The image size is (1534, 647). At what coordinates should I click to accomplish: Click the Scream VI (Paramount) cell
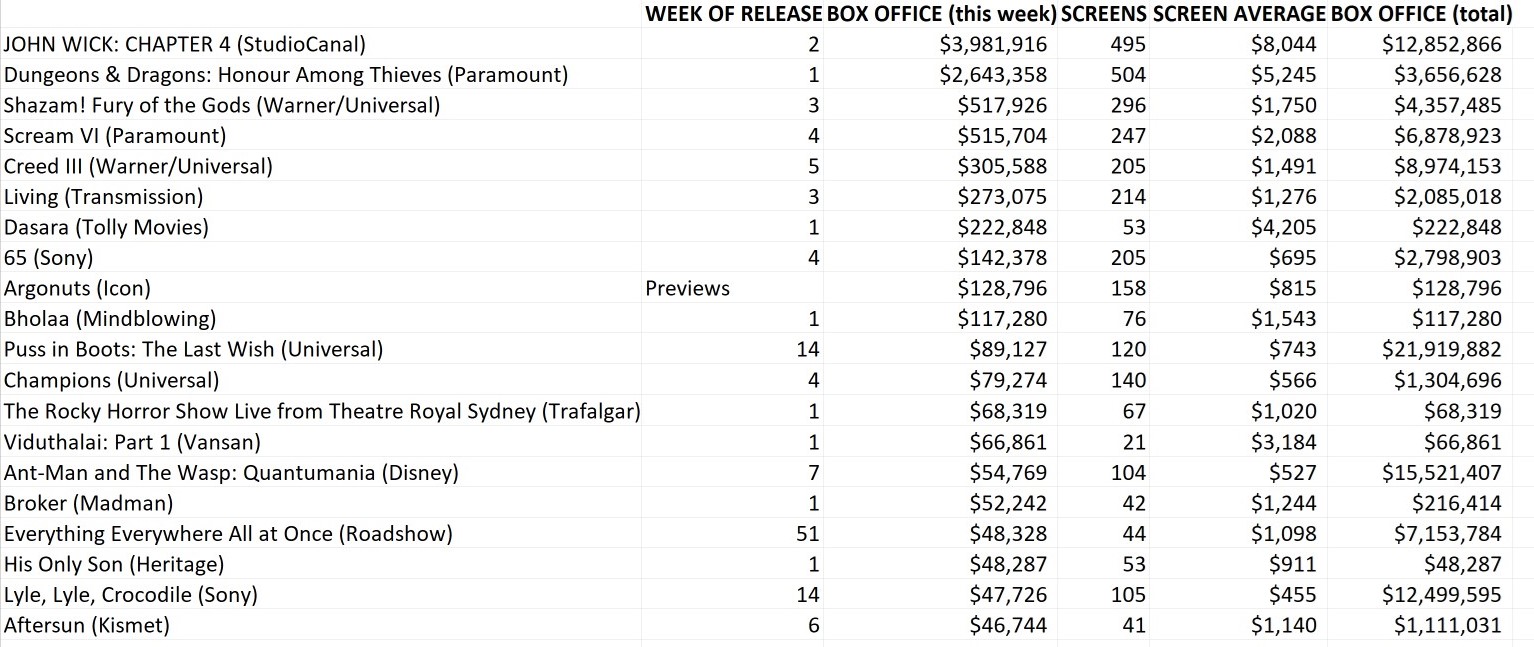pyautogui.click(x=115, y=136)
